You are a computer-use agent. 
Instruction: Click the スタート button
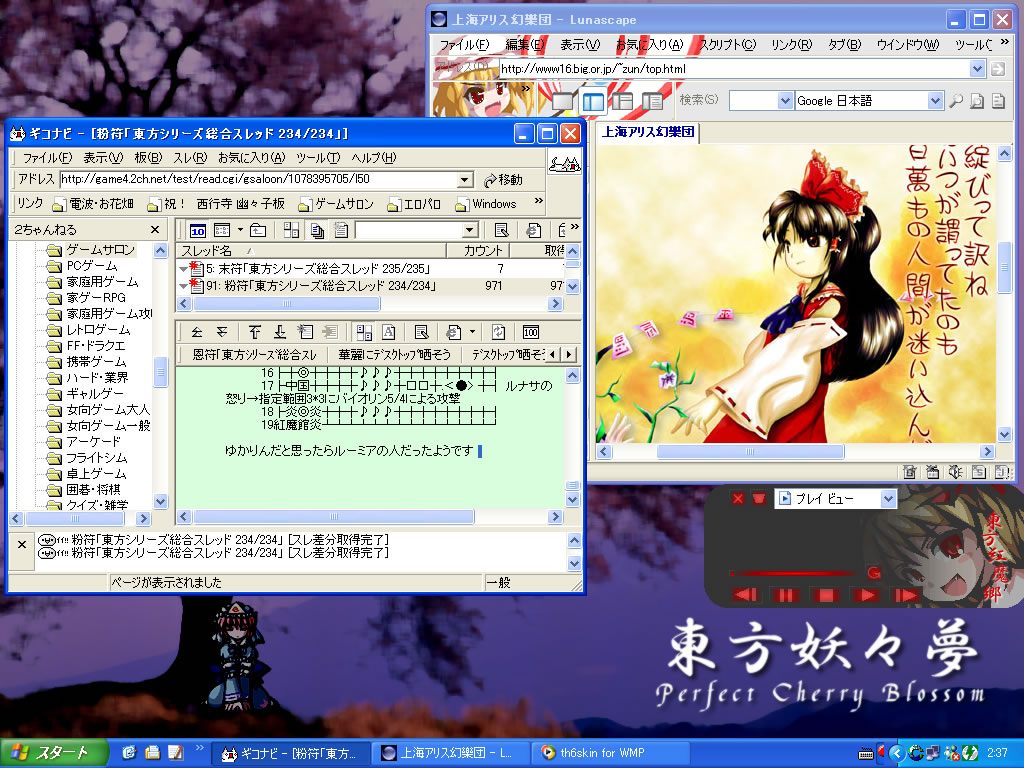pyautogui.click(x=54, y=752)
